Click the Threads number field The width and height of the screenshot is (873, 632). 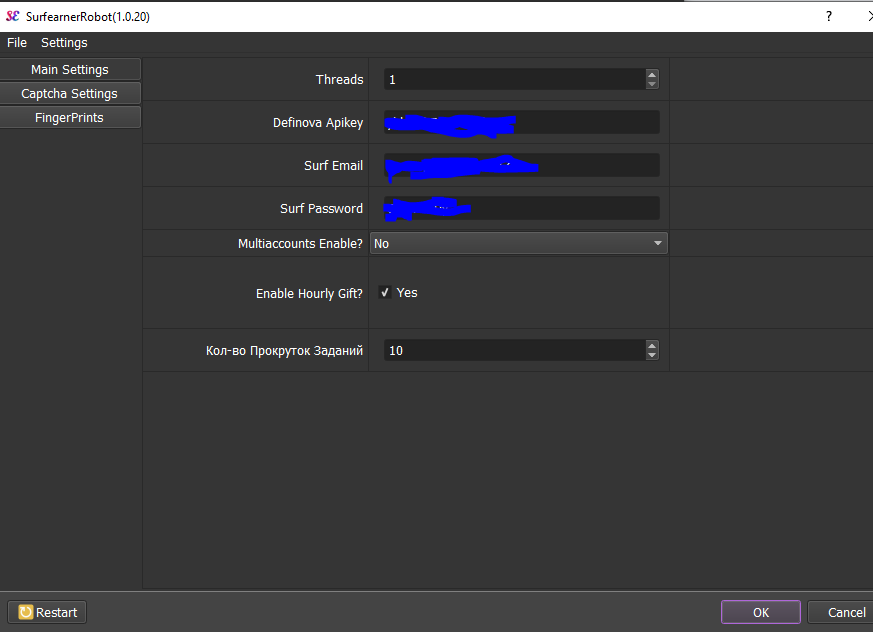click(514, 80)
